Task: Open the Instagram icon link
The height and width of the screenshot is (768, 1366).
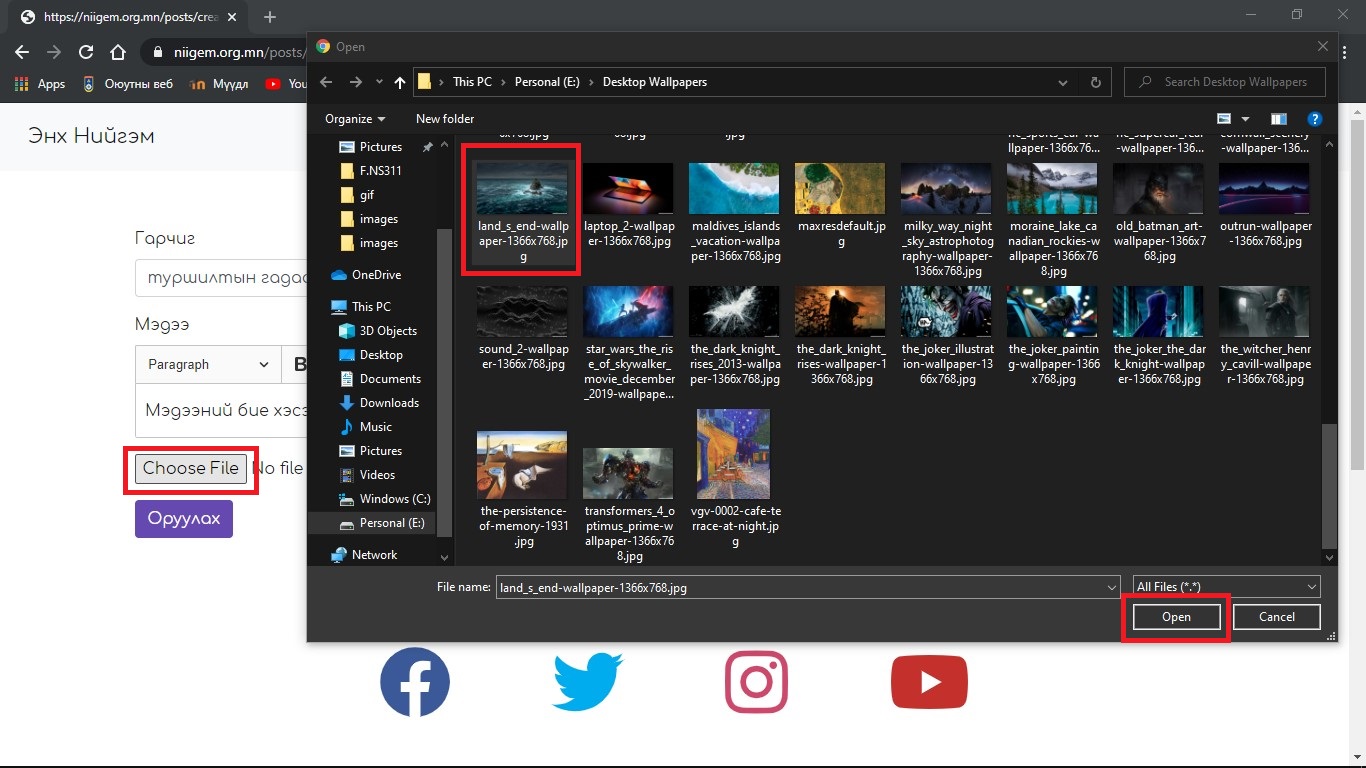Action: coord(758,682)
